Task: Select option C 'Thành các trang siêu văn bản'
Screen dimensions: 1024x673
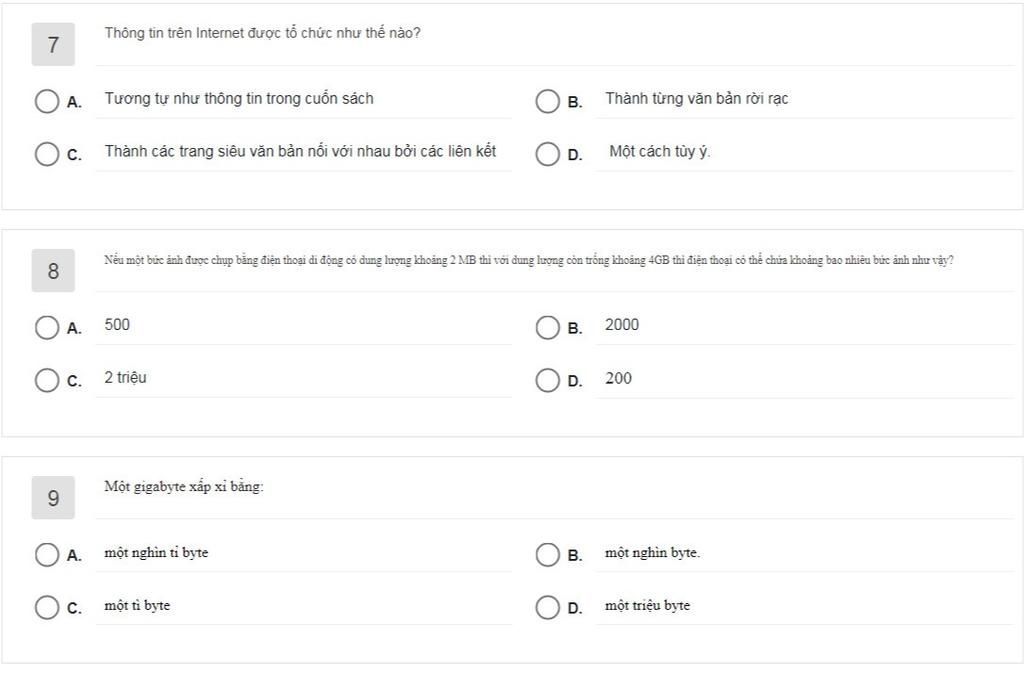Action: coord(47,154)
